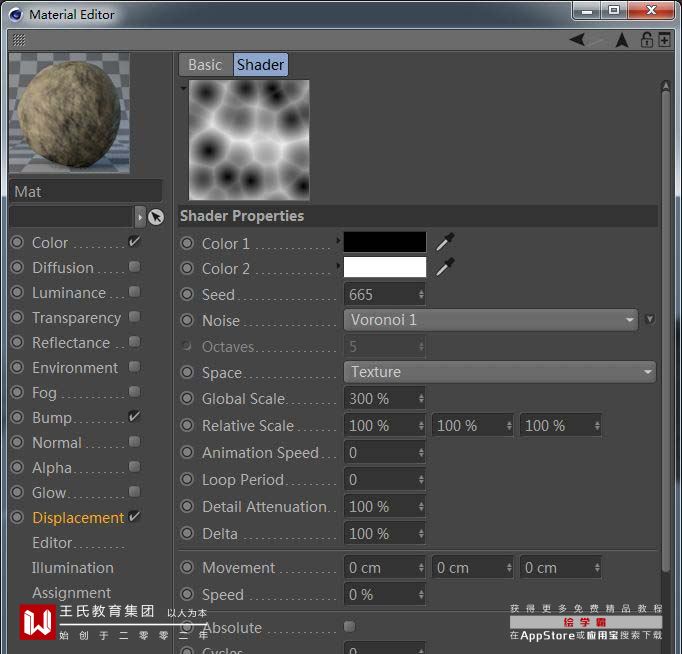Disable the Bump channel checkbox

134,417
